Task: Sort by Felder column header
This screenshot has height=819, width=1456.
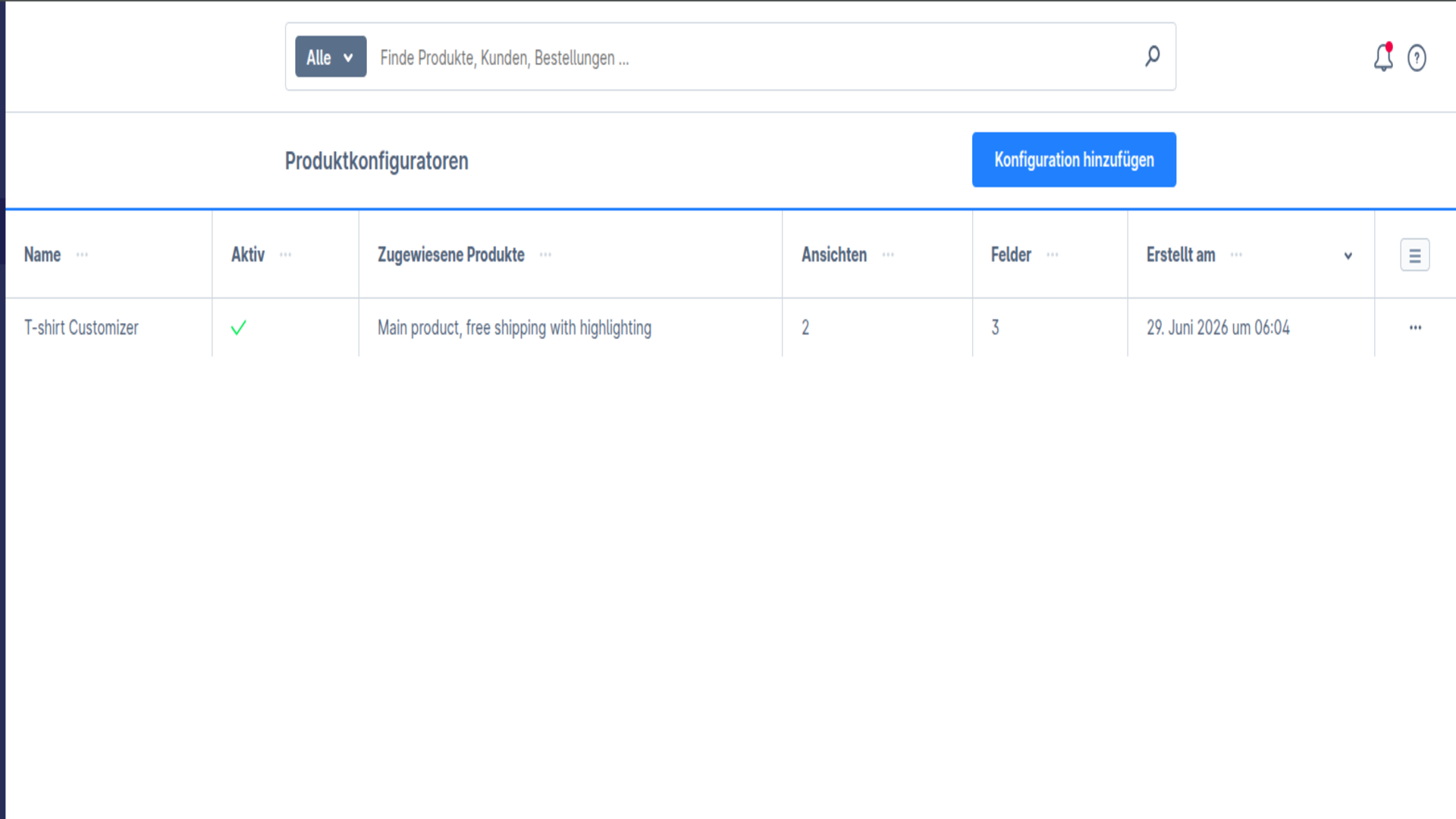Action: [1011, 255]
